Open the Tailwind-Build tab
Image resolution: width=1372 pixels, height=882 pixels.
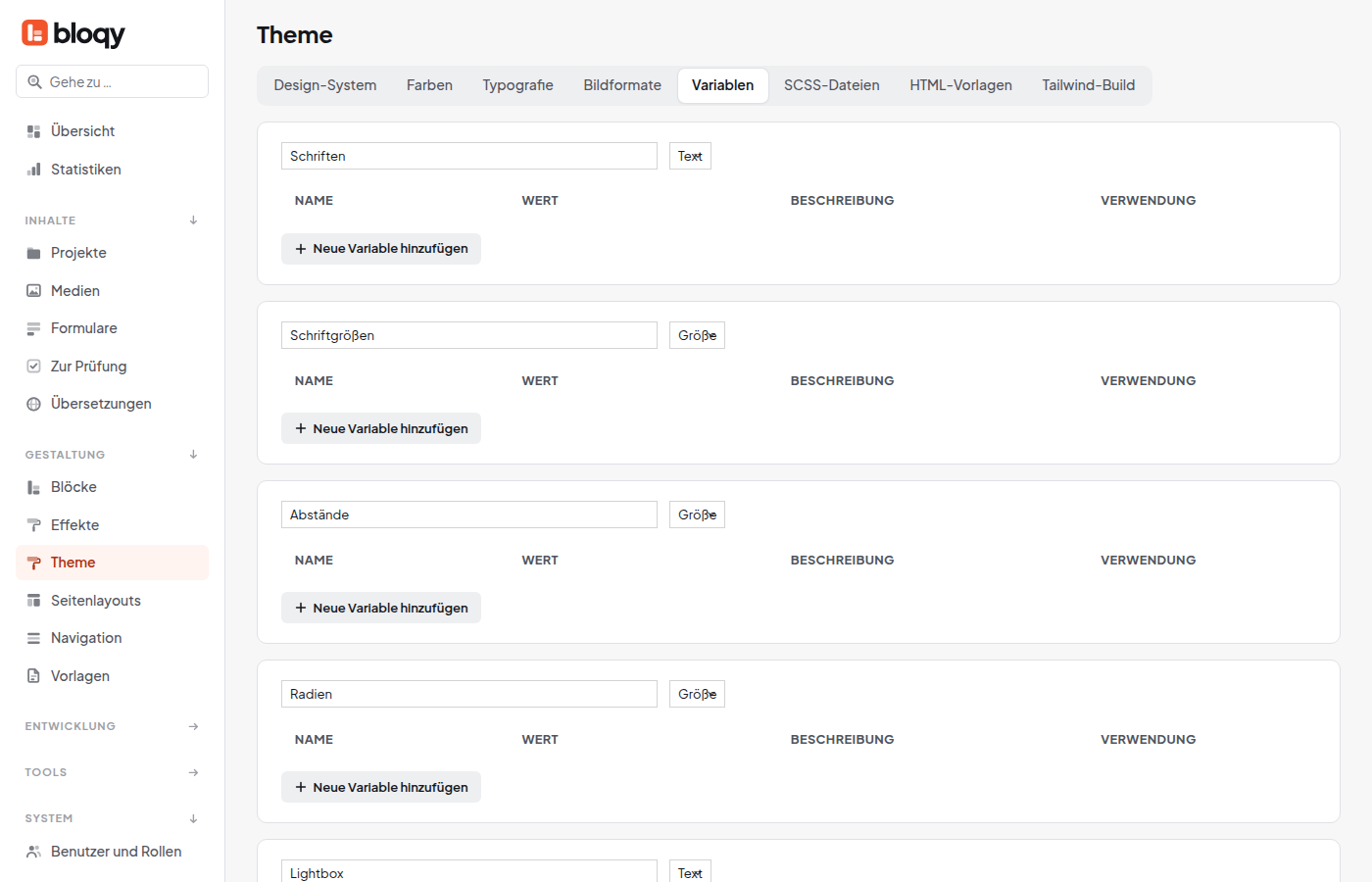(1089, 85)
